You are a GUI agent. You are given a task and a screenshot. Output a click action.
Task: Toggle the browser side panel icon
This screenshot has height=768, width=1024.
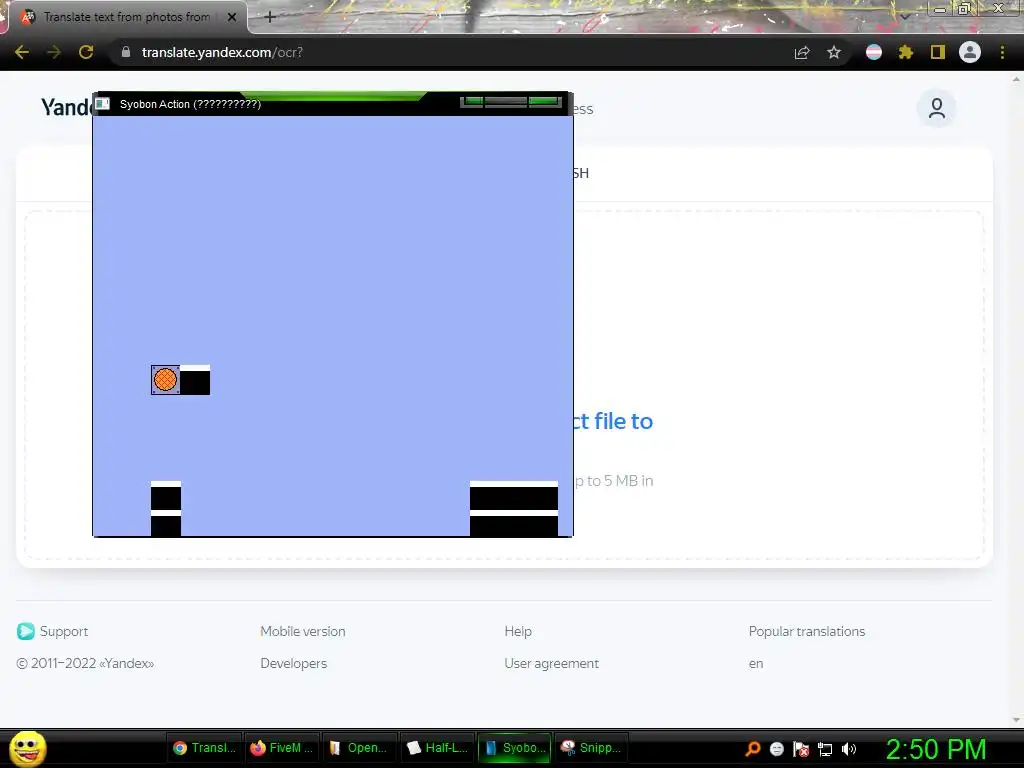click(938, 52)
